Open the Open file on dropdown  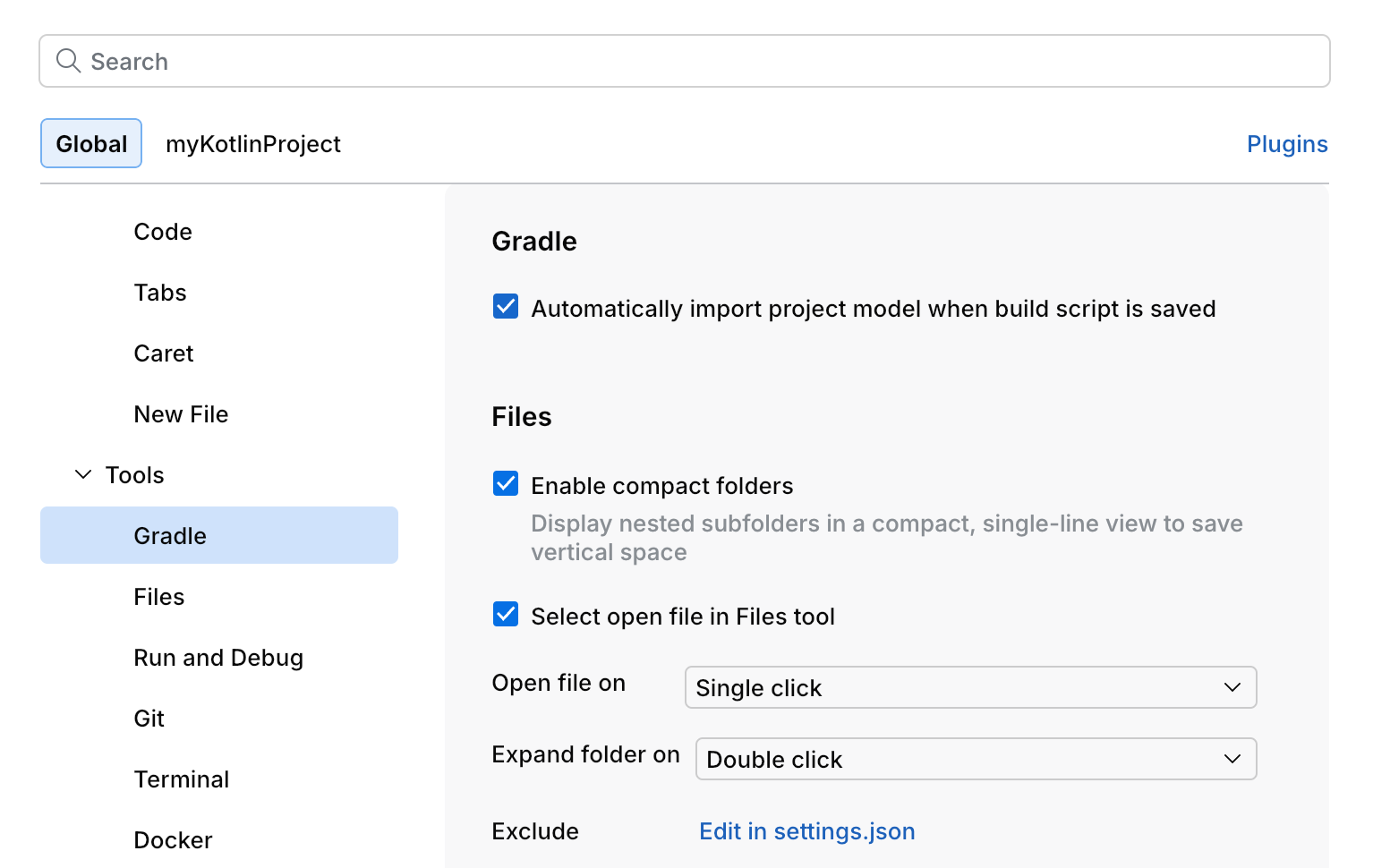(x=970, y=687)
